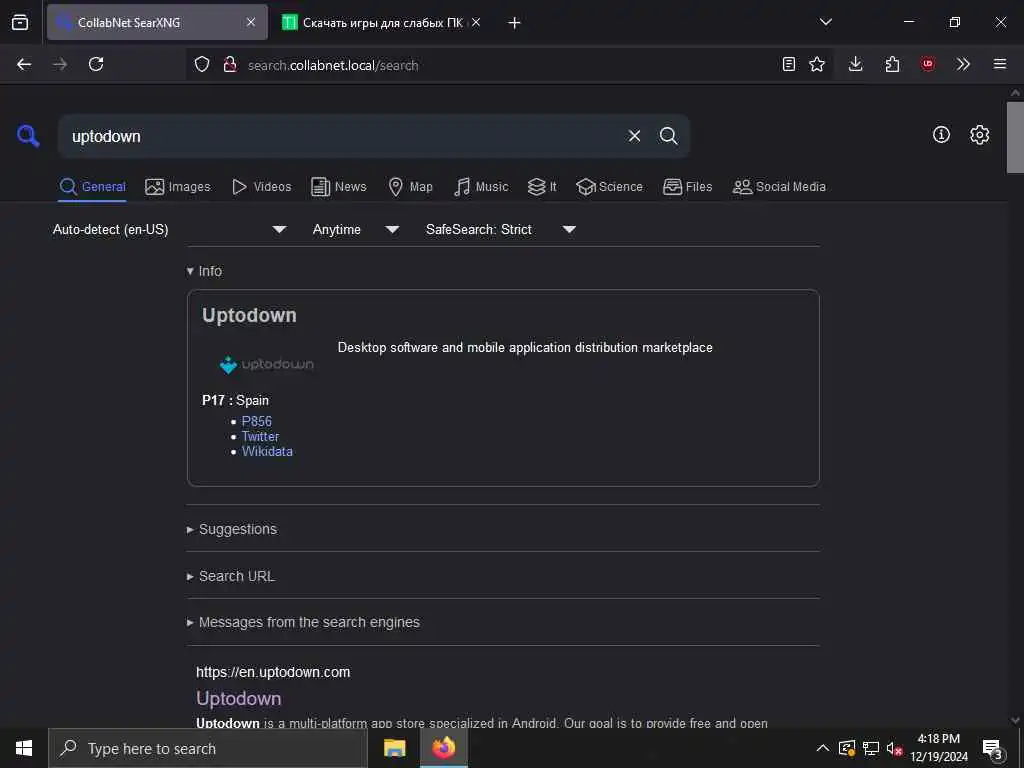Click the insecure connection padlock icon

pyautogui.click(x=230, y=65)
